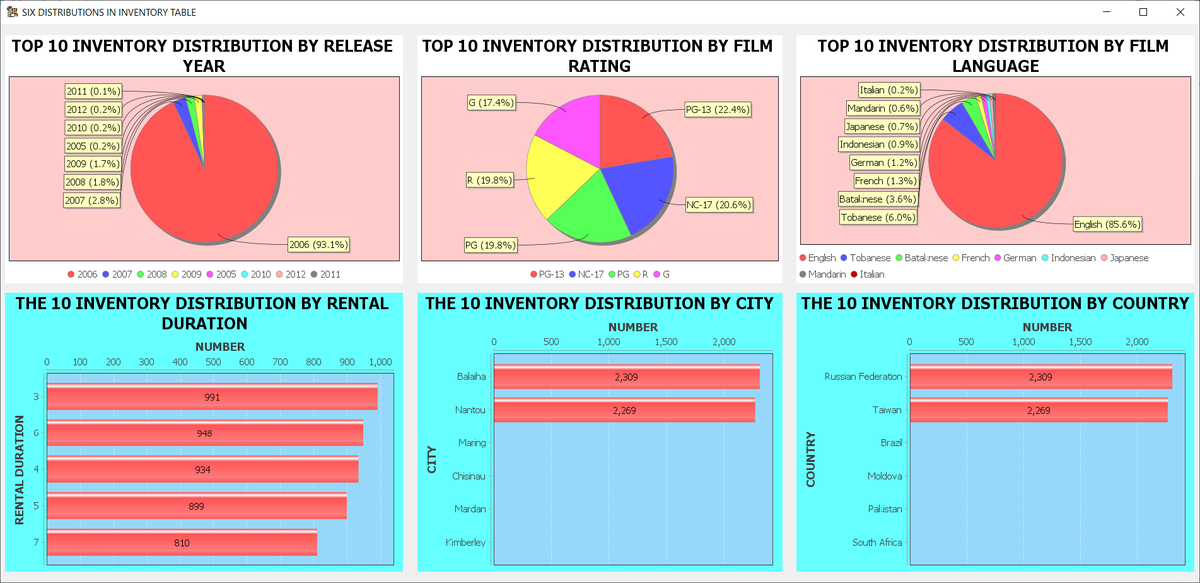The width and height of the screenshot is (1200, 583).
Task: Click the 'RENTAL DURATION' vertical axis title
Action: (20, 471)
